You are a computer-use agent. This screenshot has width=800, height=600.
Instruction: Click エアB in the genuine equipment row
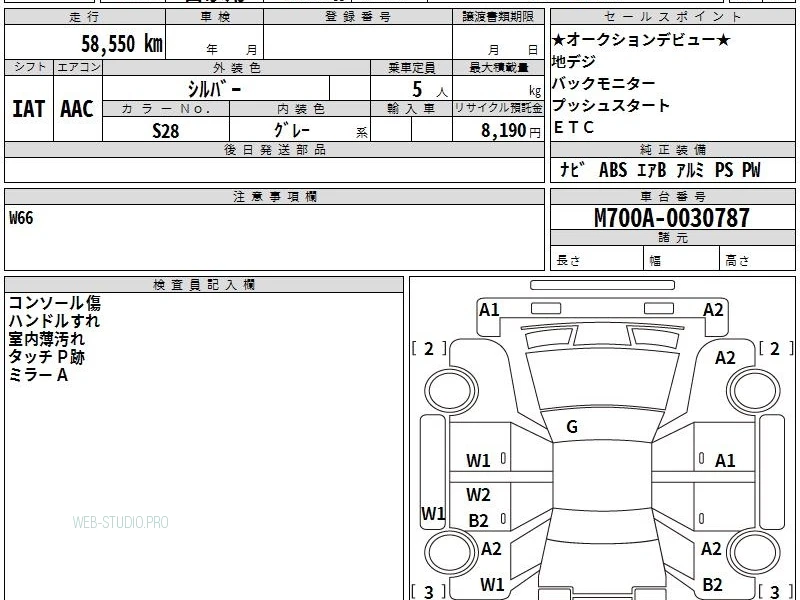point(652,169)
